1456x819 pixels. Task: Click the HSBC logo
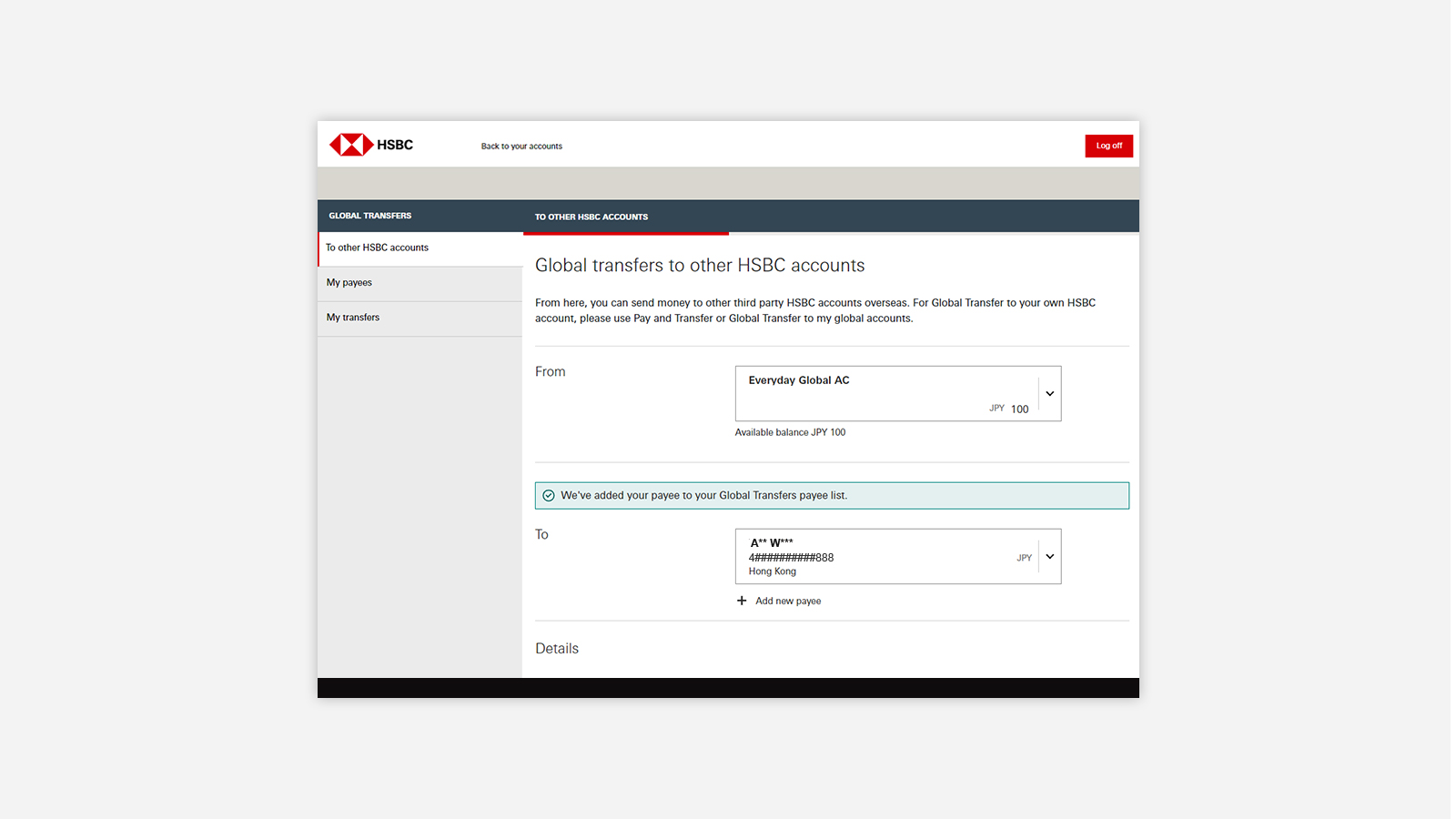tap(371, 145)
